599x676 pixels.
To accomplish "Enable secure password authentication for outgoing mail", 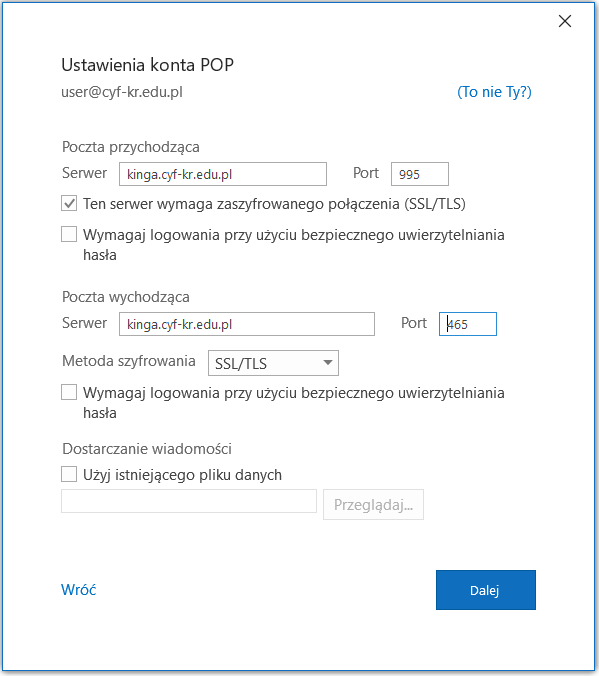I will pyautogui.click(x=69, y=393).
